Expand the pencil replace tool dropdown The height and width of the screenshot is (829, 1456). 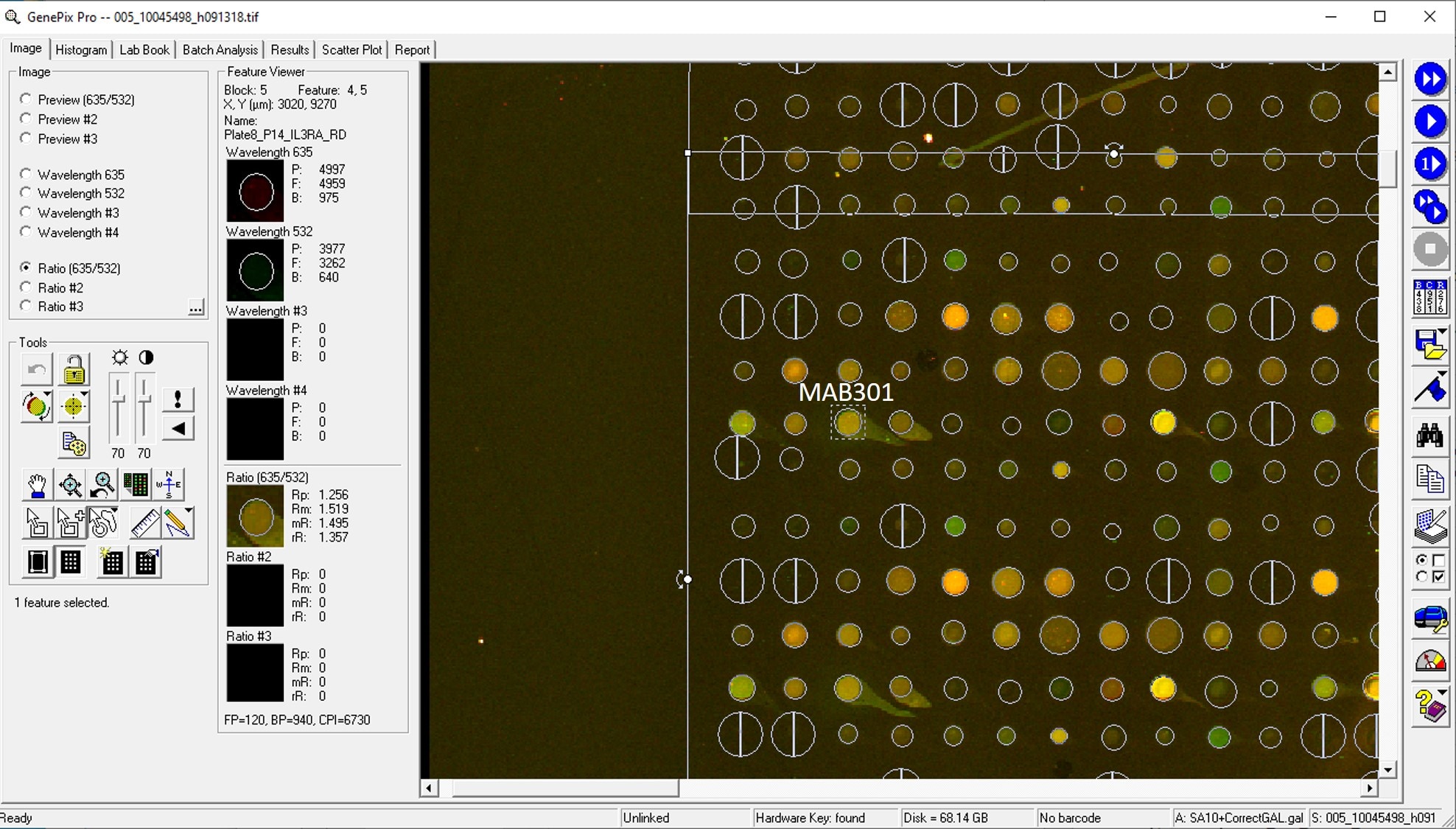tap(189, 511)
